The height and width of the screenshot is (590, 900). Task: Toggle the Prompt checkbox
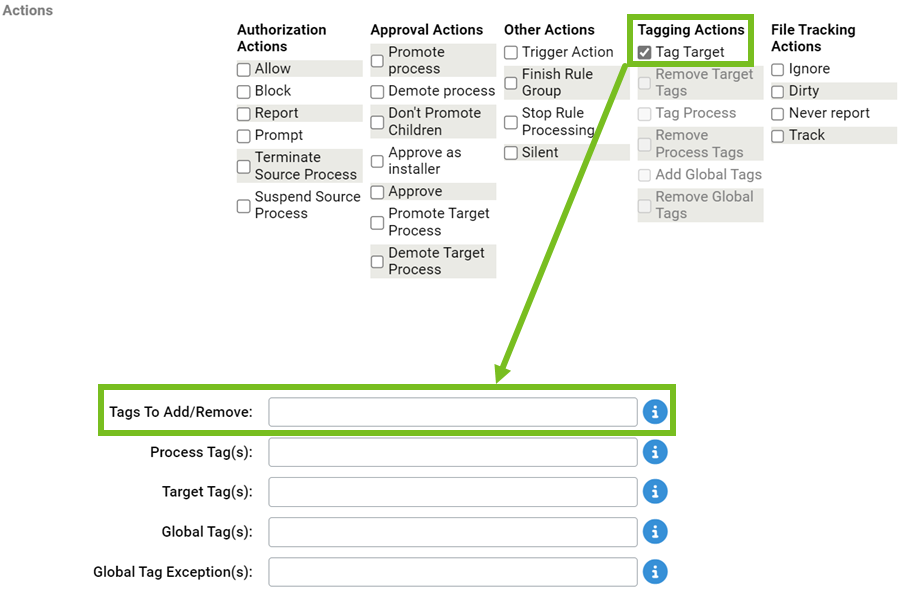click(243, 135)
